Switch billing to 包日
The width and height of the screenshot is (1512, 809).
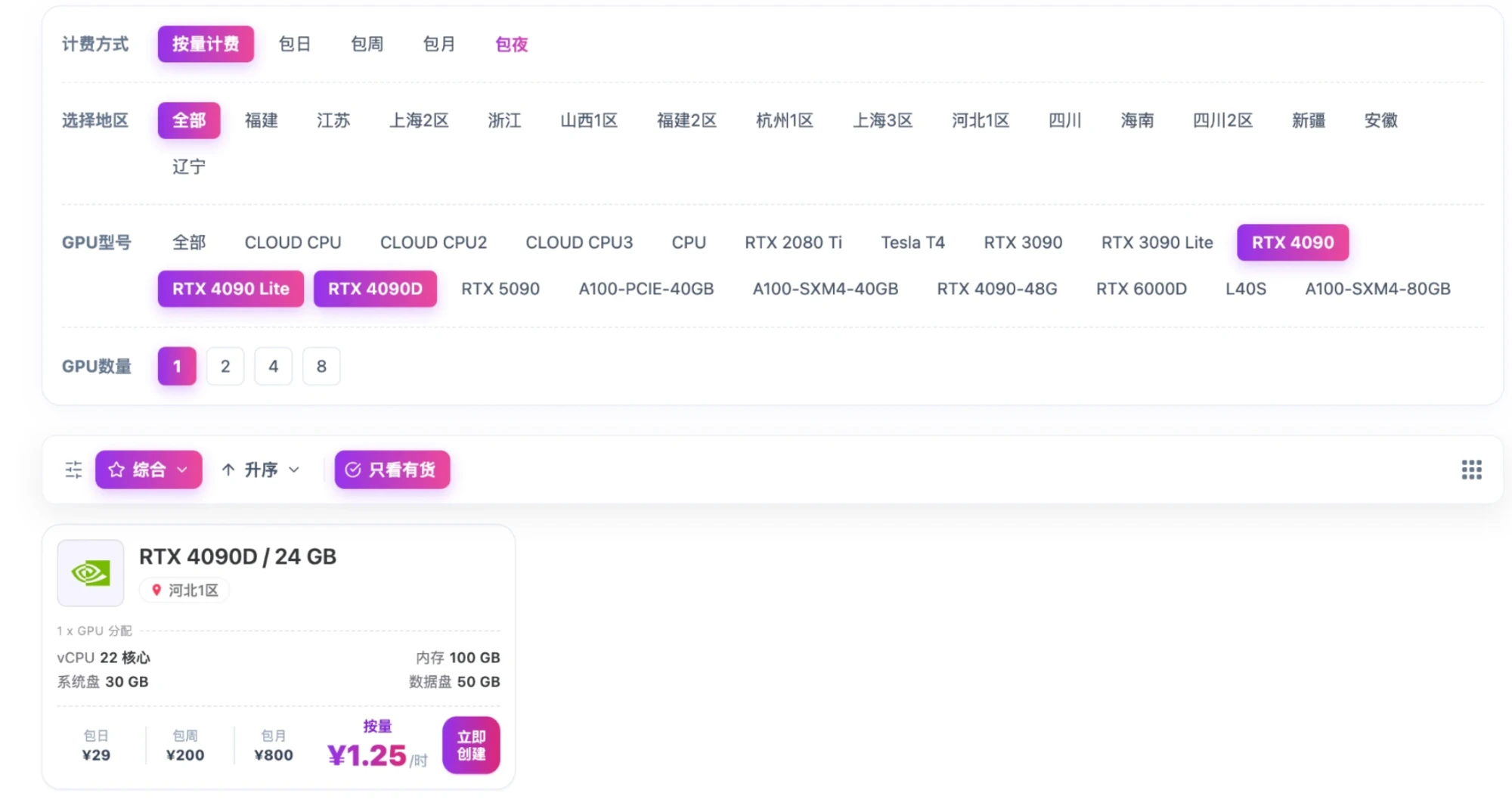(295, 44)
